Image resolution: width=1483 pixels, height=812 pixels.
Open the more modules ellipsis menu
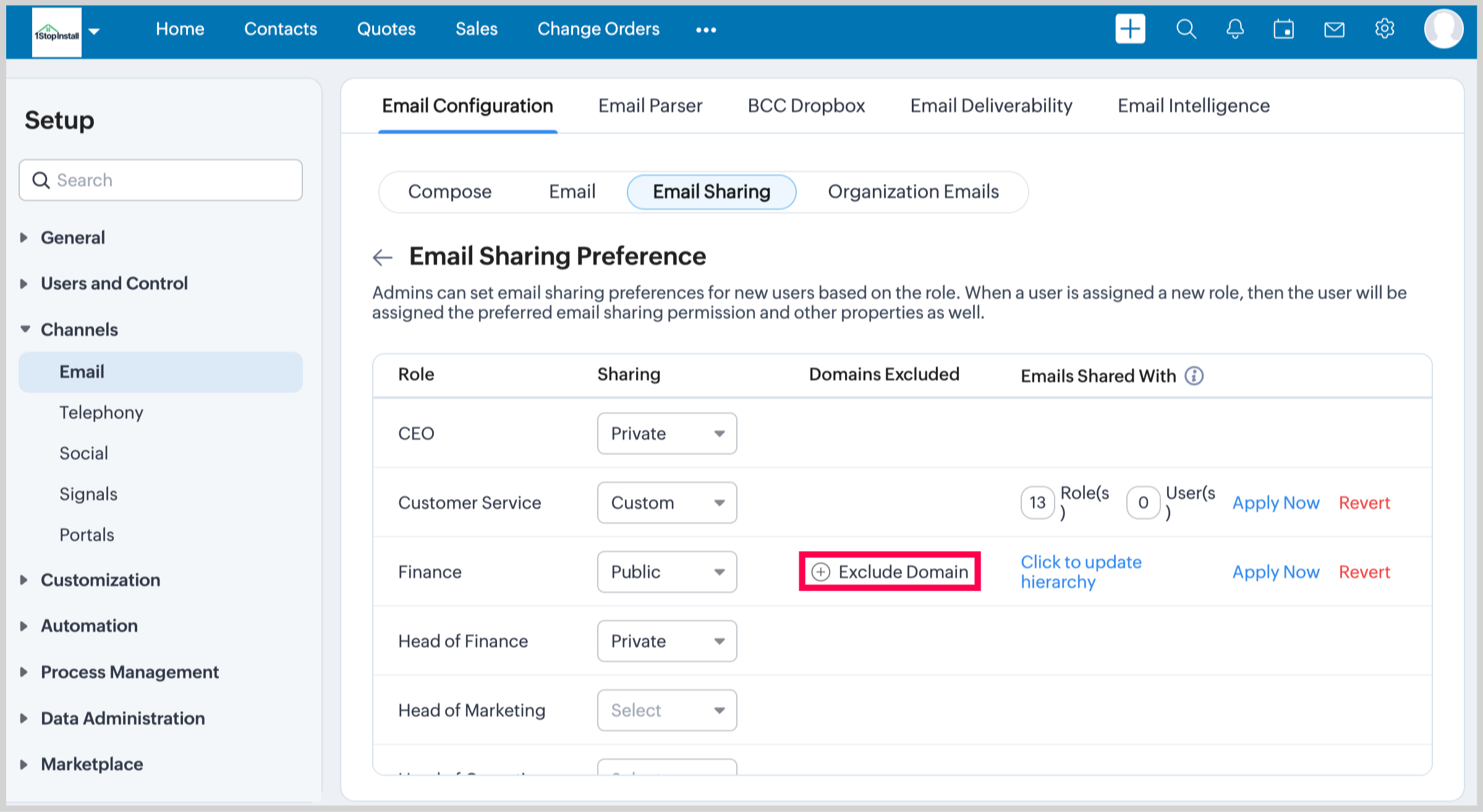[705, 30]
